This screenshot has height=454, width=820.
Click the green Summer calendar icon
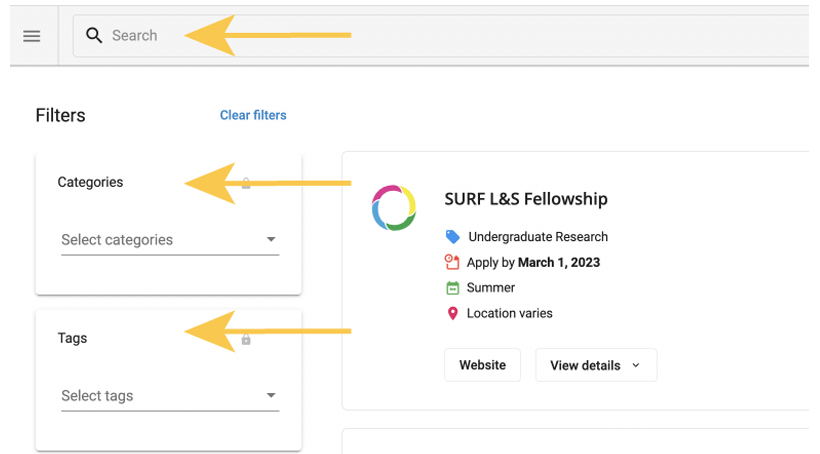[453, 288]
